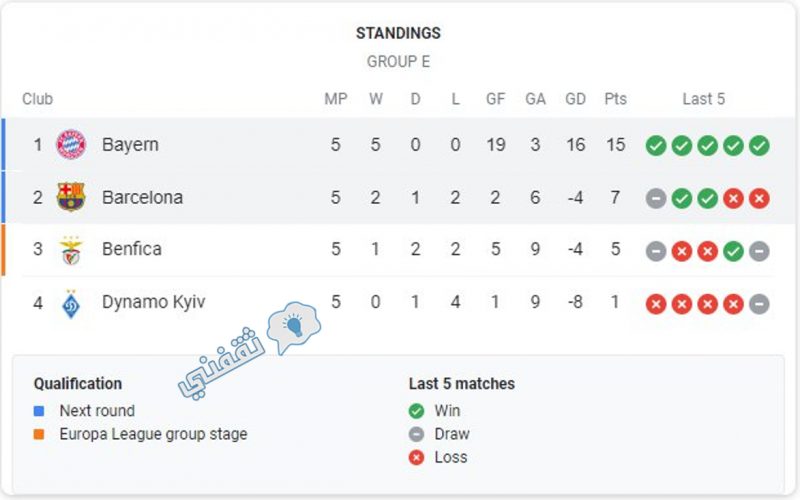
Task: Click Barcelona's last red loss icon
Action: [x=759, y=198]
